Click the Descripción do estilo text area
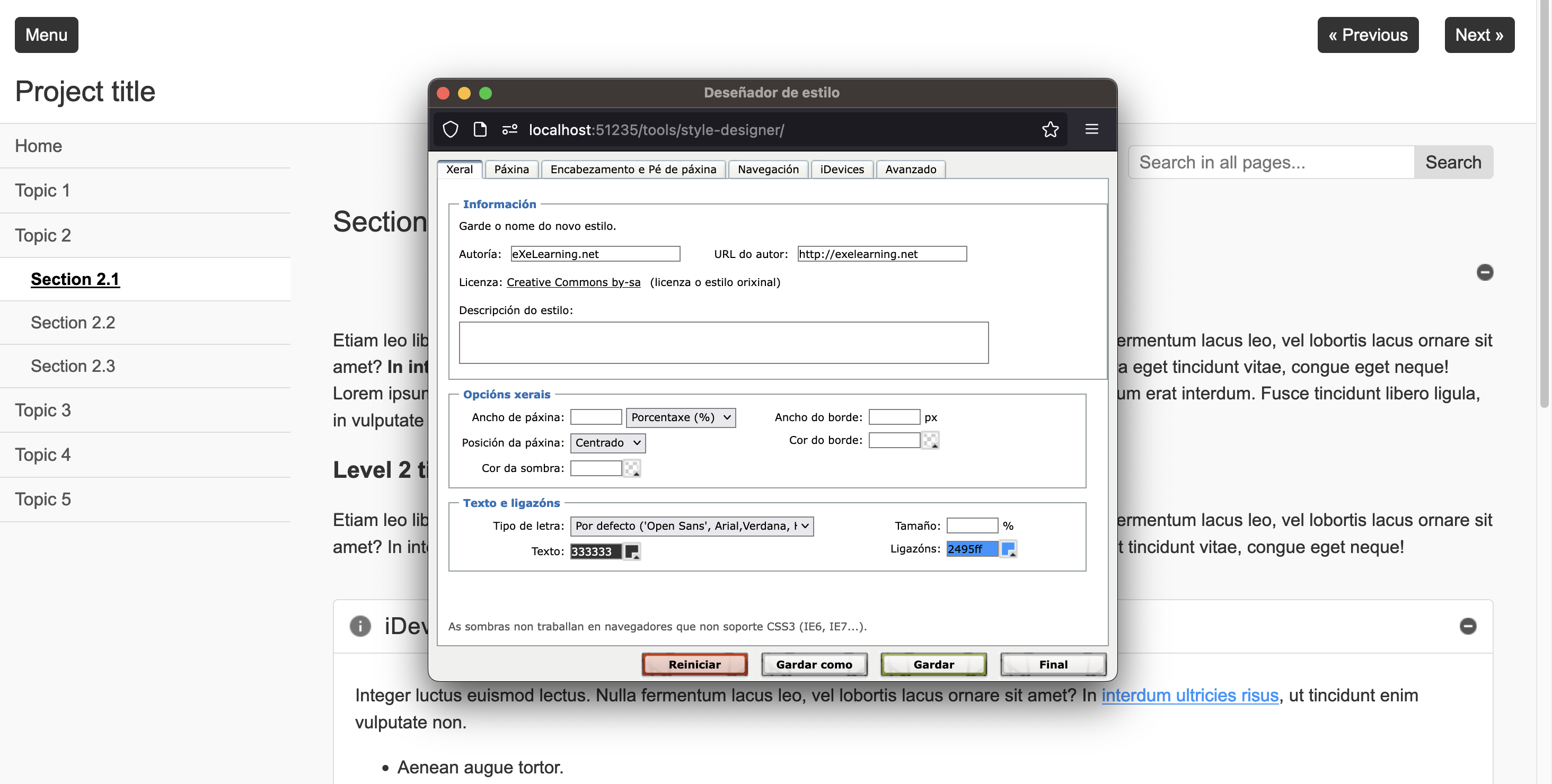This screenshot has width=1552, height=784. tap(723, 343)
